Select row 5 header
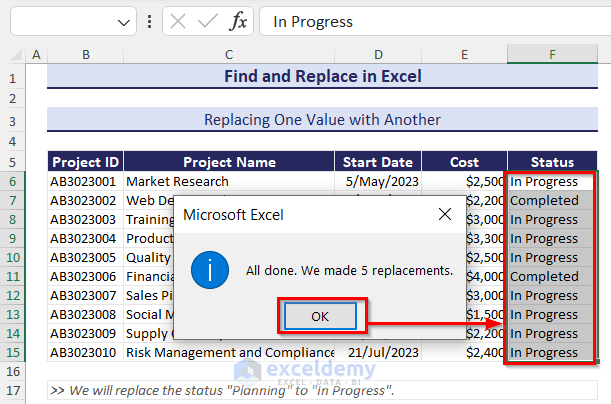This screenshot has height=404, width=611. [12, 162]
